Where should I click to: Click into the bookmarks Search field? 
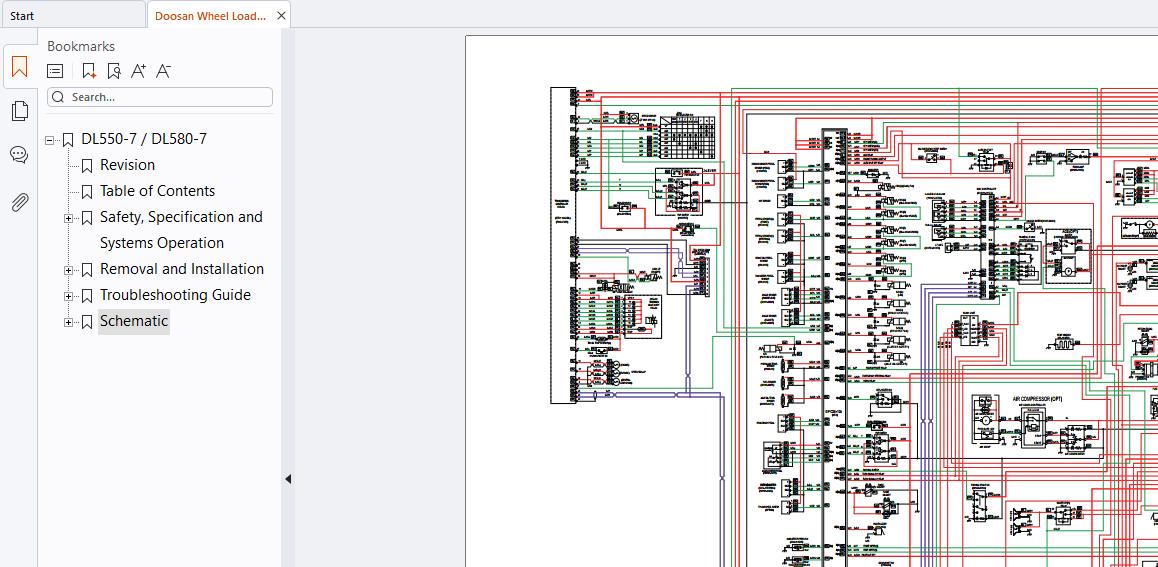click(160, 97)
